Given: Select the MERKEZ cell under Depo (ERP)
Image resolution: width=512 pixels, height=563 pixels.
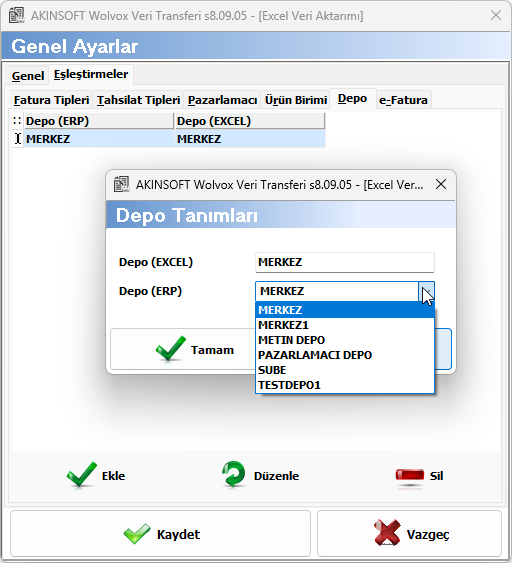Looking at the screenshot, I should tap(99, 139).
